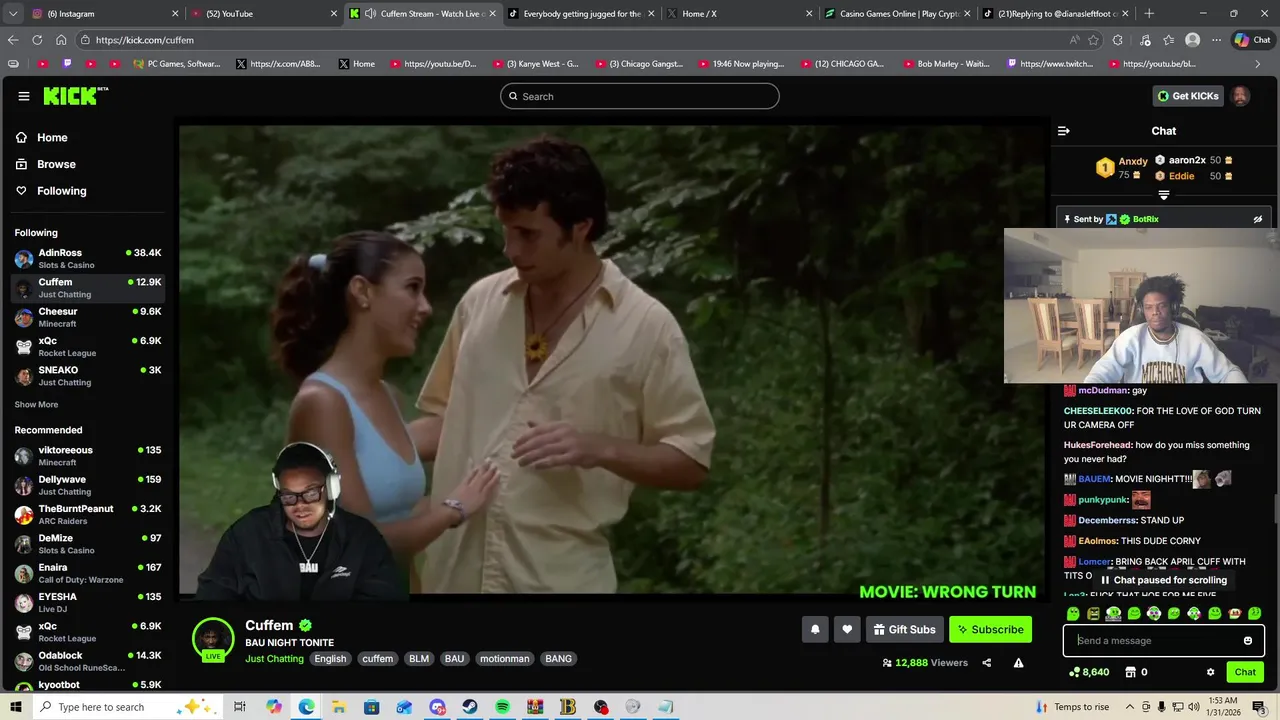Hide the pinned BotRix message
Screen dimensions: 1280x720
click(1258, 219)
